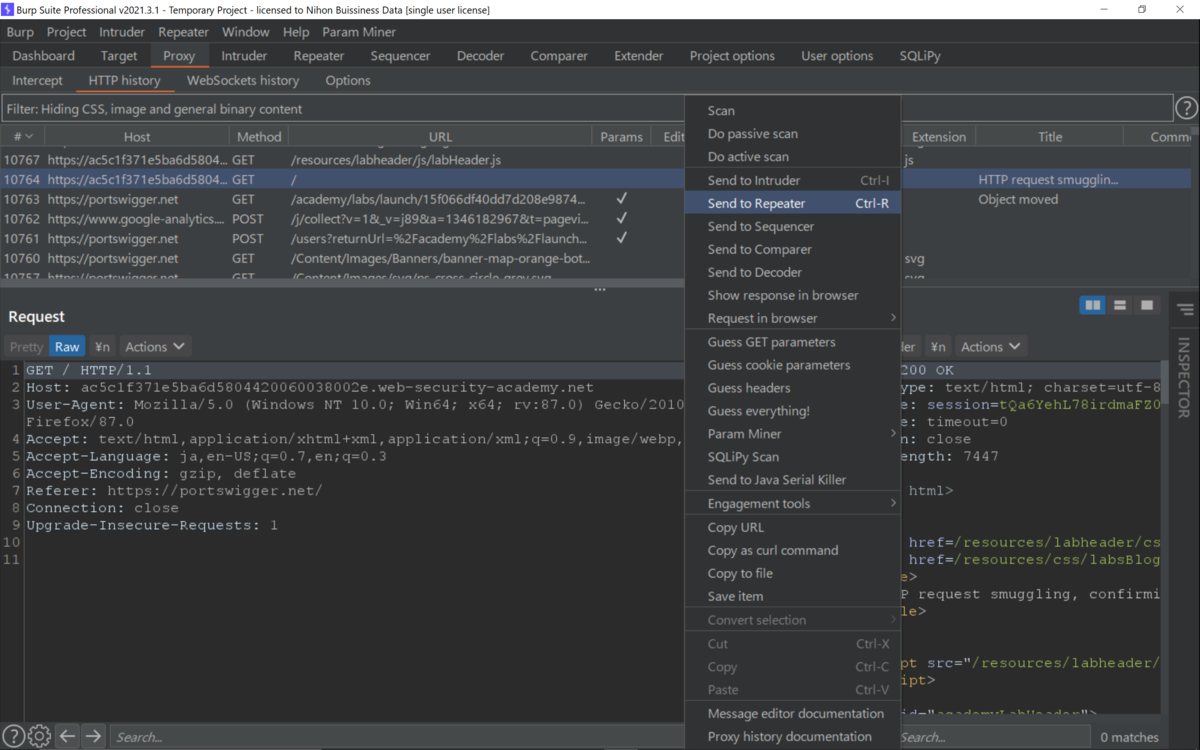
Task: Toggle ¥n character display in the Request editor
Action: (101, 346)
